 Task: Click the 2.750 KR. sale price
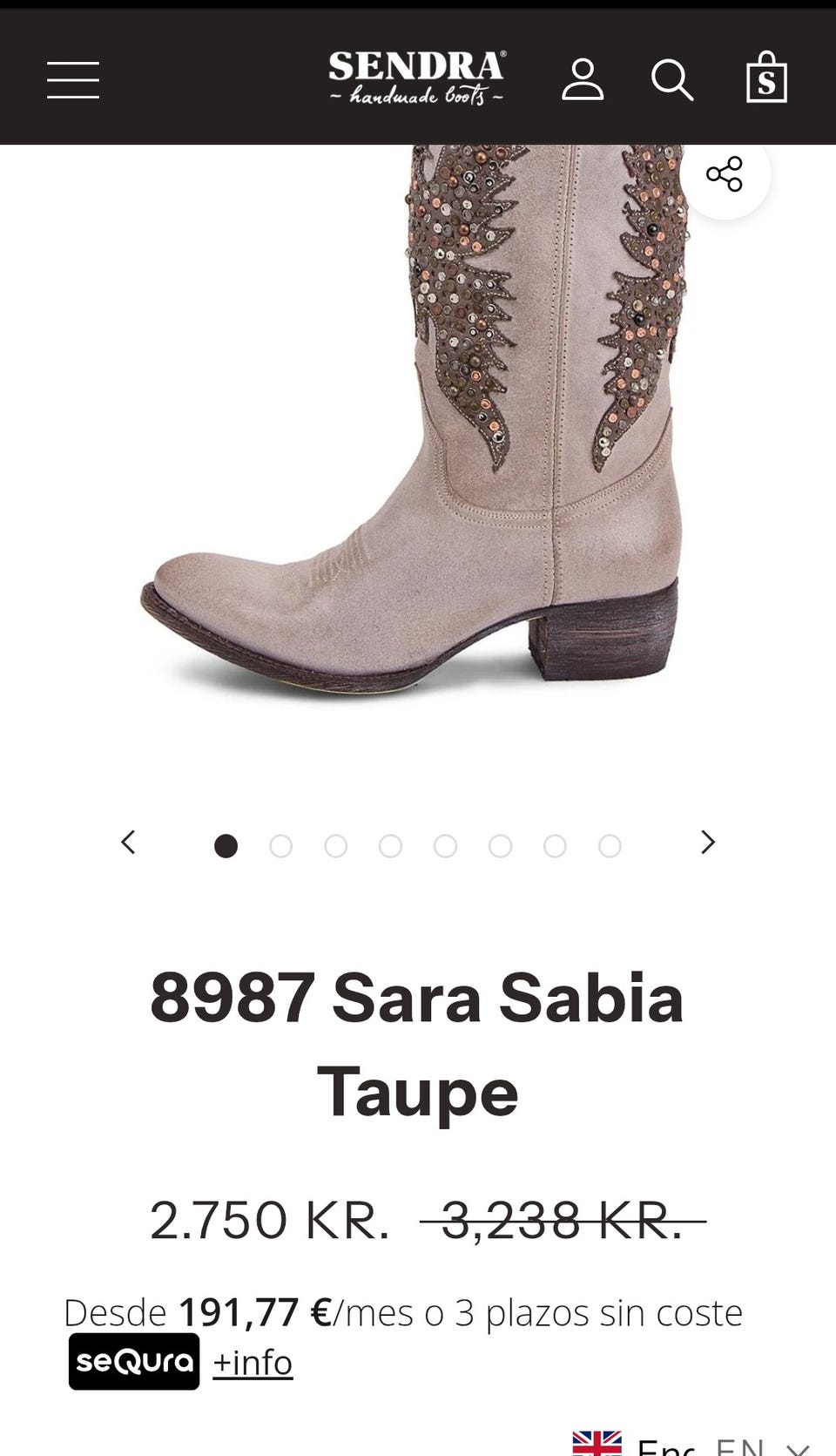(x=270, y=1220)
